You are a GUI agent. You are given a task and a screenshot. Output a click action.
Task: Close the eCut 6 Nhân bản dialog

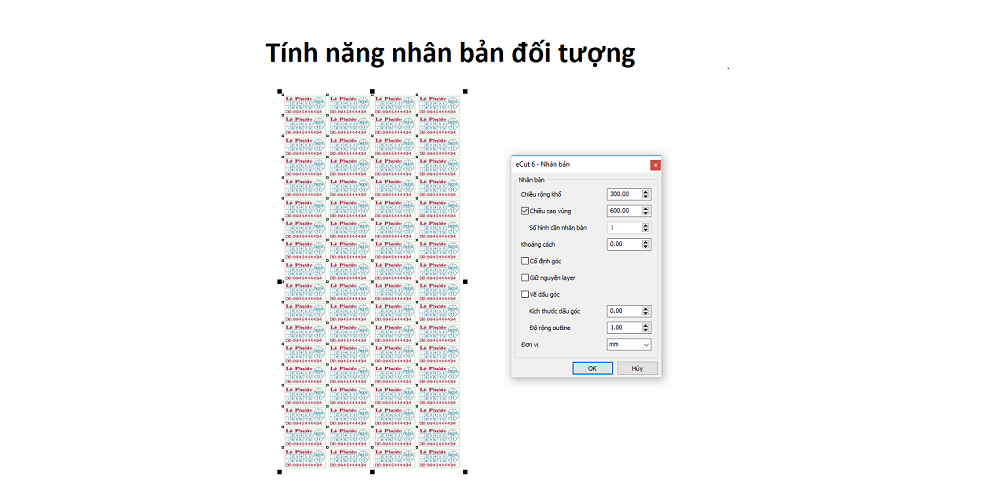point(655,165)
